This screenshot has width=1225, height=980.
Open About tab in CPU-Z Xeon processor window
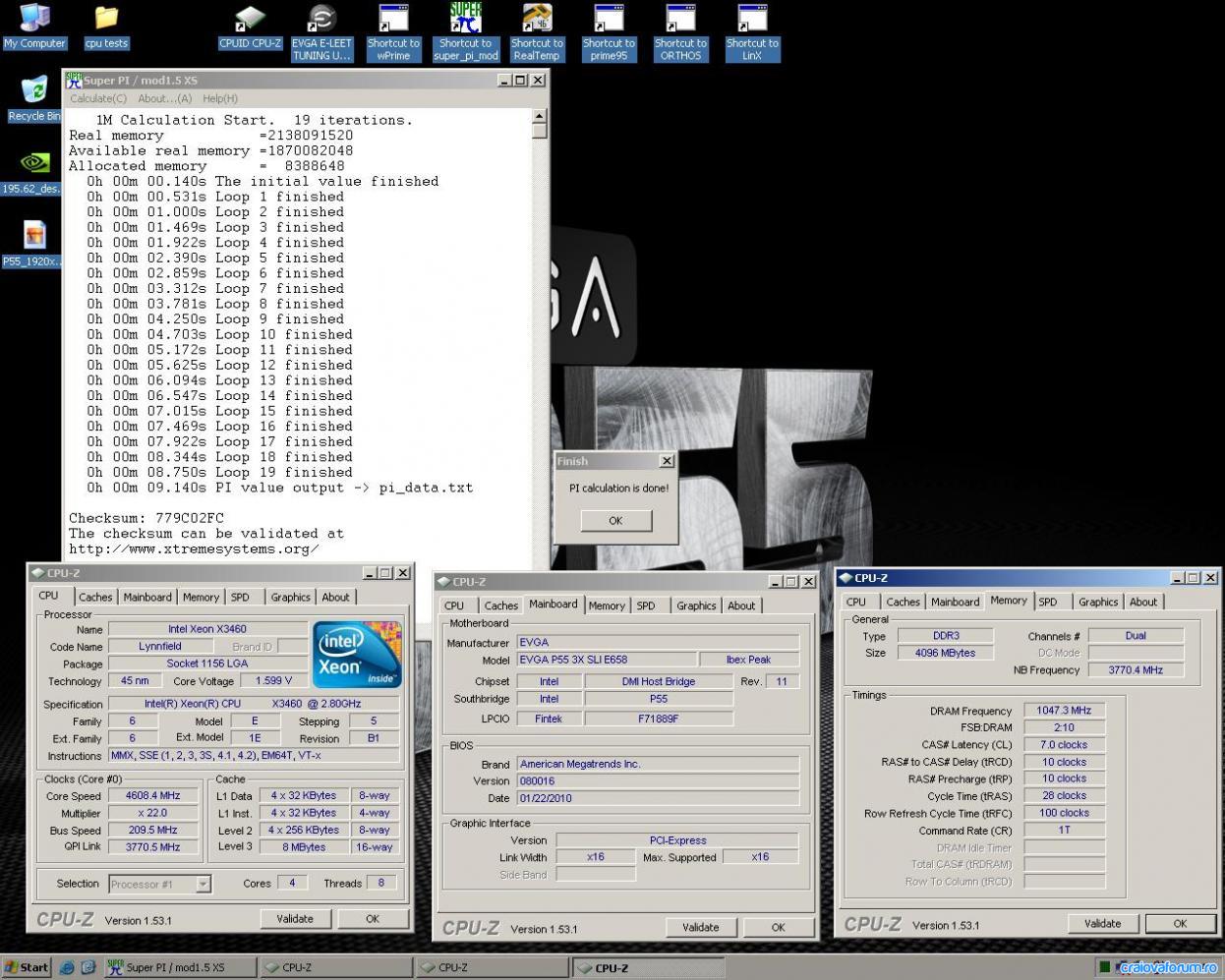point(336,597)
